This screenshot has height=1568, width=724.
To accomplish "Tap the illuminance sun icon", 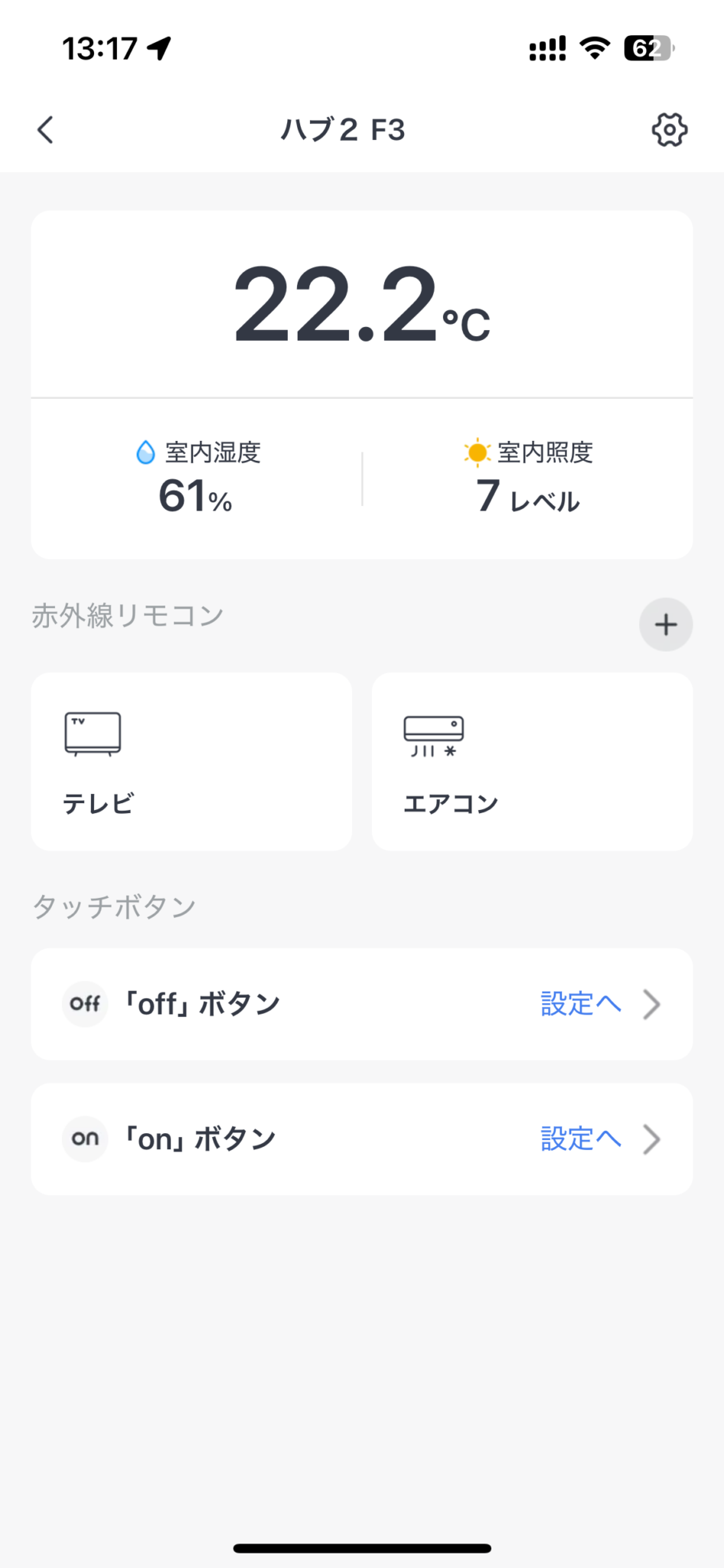I will coord(477,452).
